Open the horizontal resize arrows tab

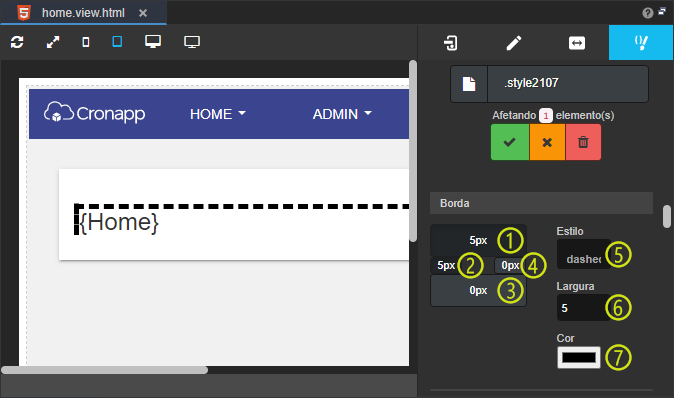pyautogui.click(x=576, y=43)
